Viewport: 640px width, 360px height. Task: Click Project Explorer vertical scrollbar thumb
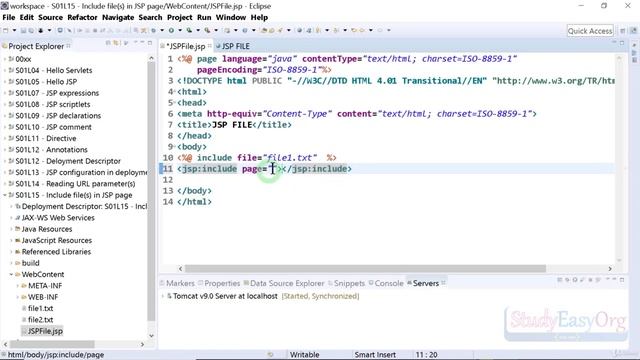[x=151, y=192]
